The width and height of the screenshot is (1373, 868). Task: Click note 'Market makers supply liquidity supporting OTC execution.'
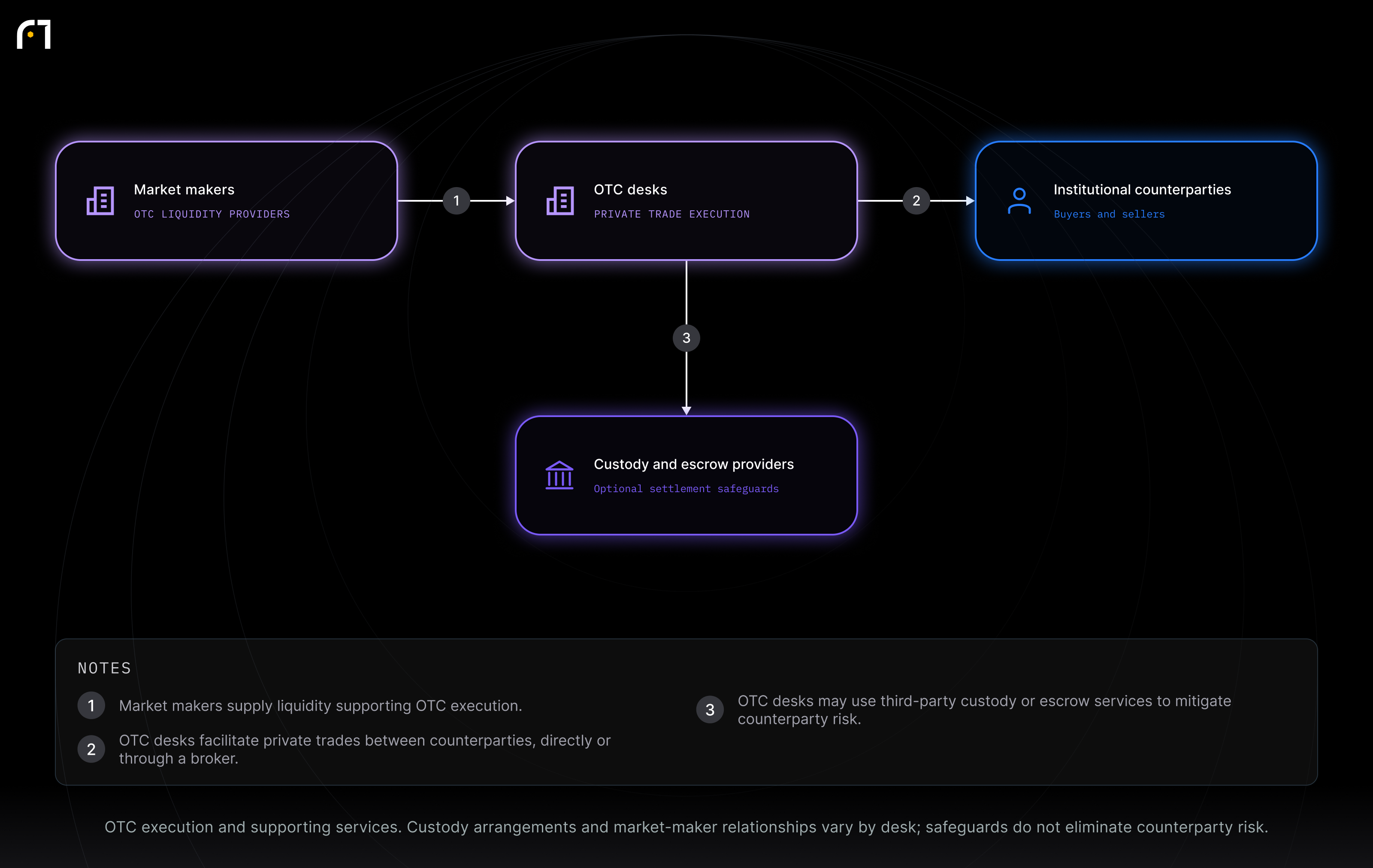coord(321,705)
